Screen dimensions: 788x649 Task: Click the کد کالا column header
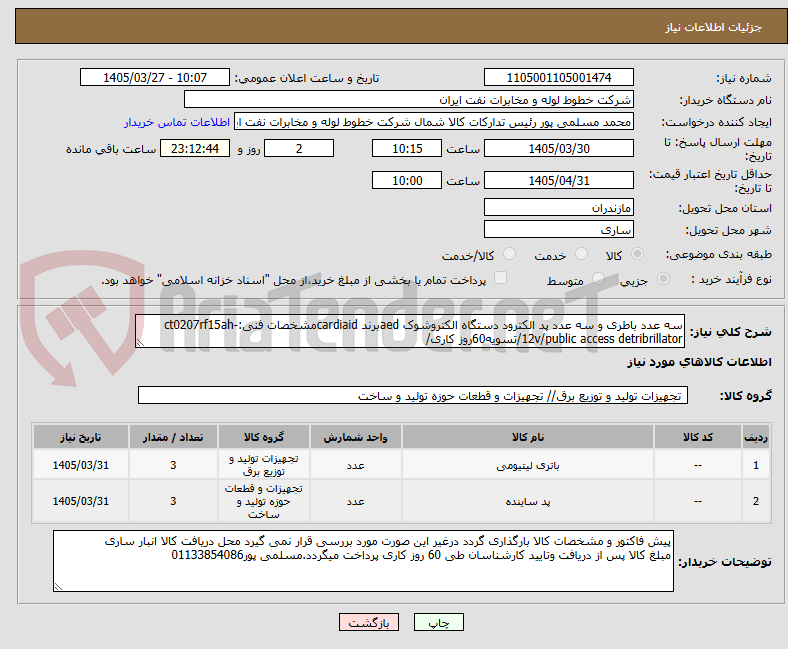point(698,437)
